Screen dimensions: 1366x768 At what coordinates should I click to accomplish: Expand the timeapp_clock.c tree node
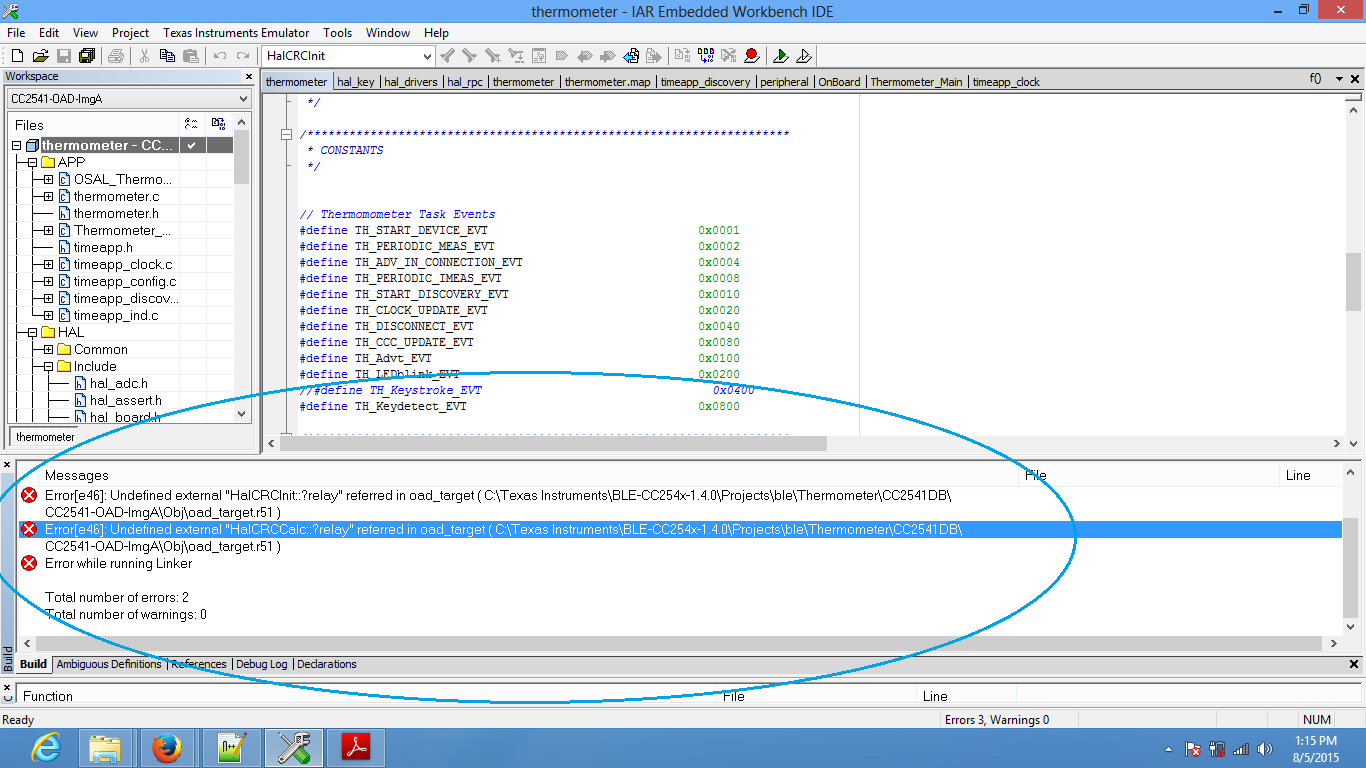(48, 264)
